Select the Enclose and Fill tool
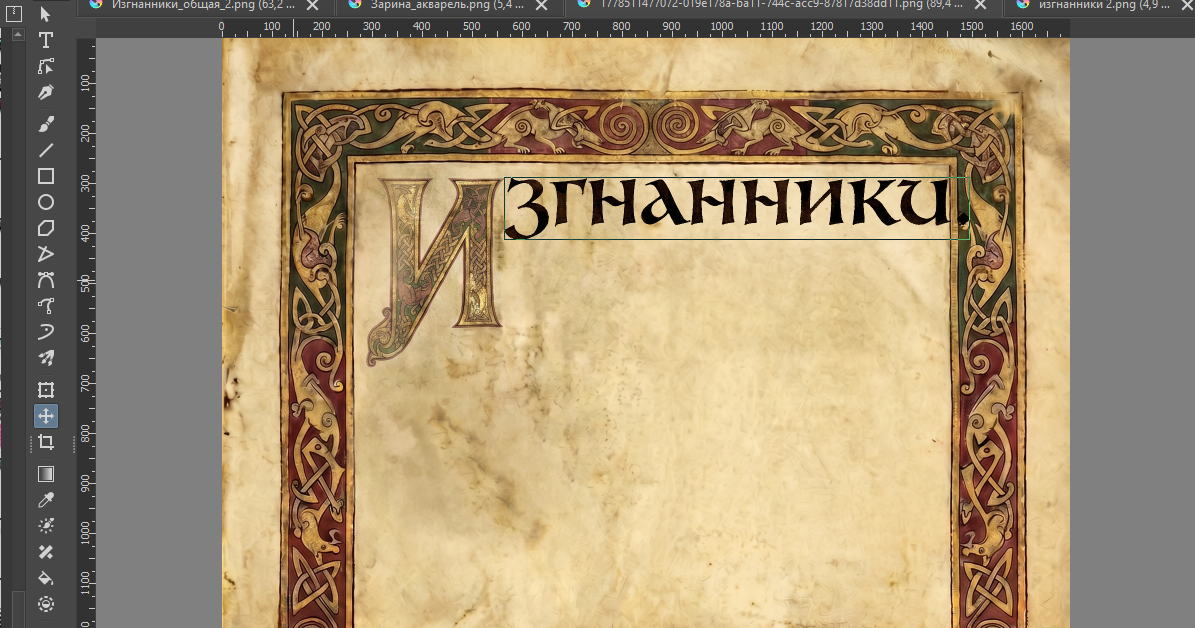This screenshot has width=1195, height=628. (46, 604)
